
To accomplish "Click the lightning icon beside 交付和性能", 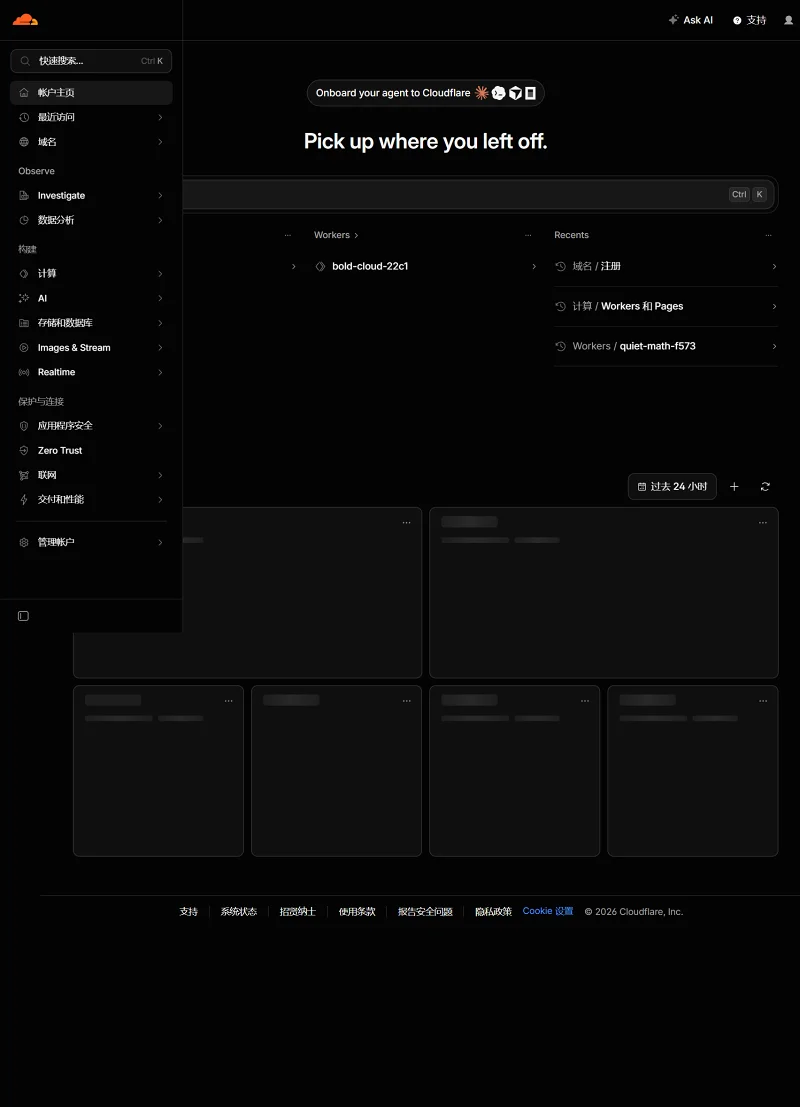I will point(24,499).
